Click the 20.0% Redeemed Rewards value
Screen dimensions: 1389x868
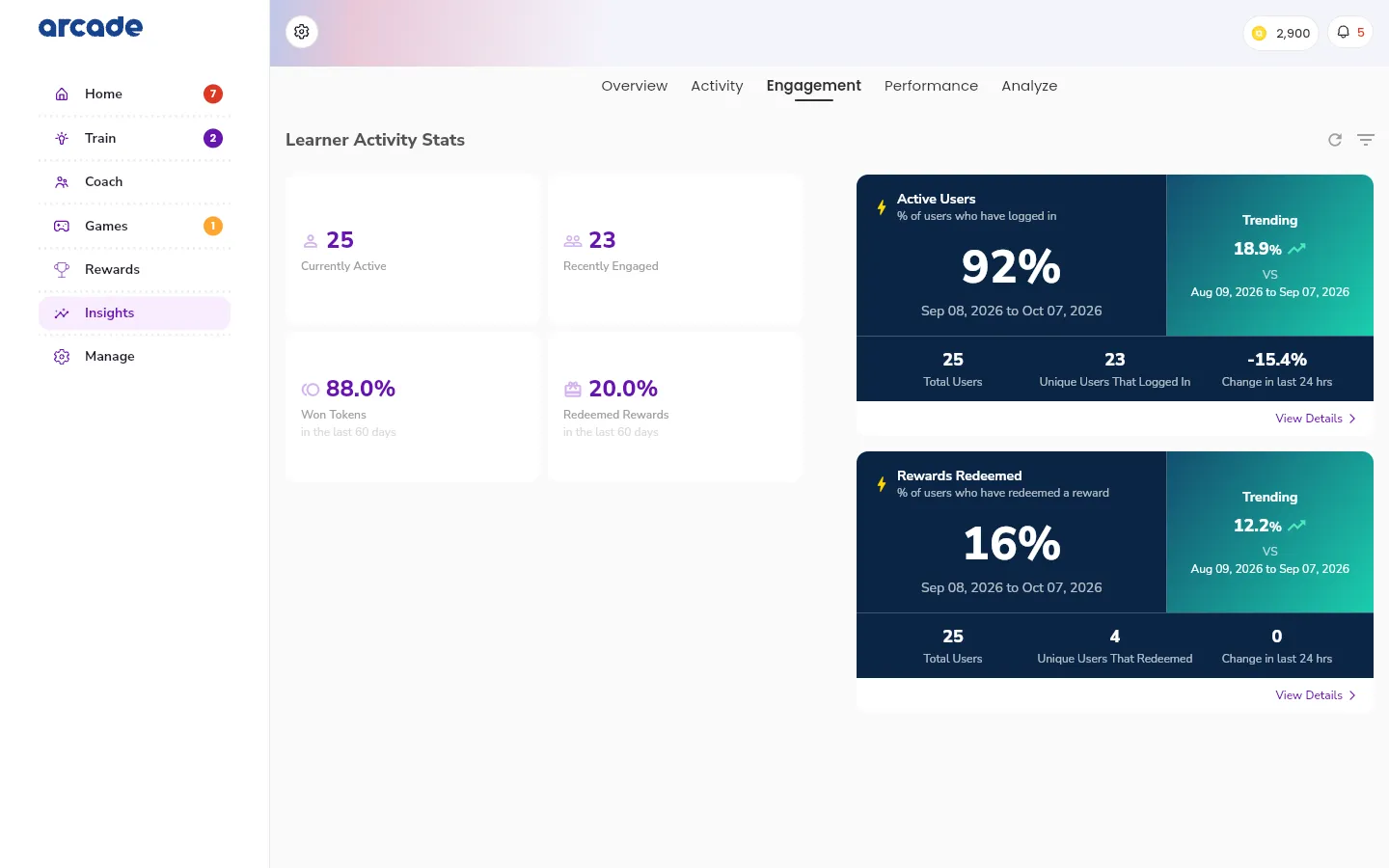pos(623,389)
